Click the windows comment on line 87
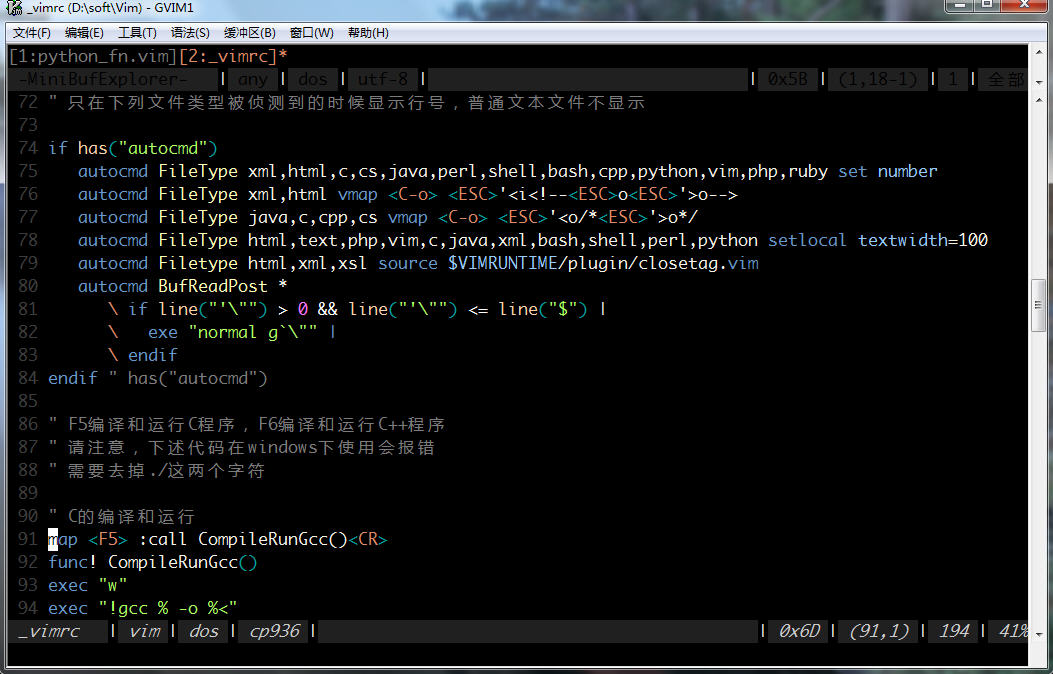Image resolution: width=1053 pixels, height=674 pixels. [242, 447]
